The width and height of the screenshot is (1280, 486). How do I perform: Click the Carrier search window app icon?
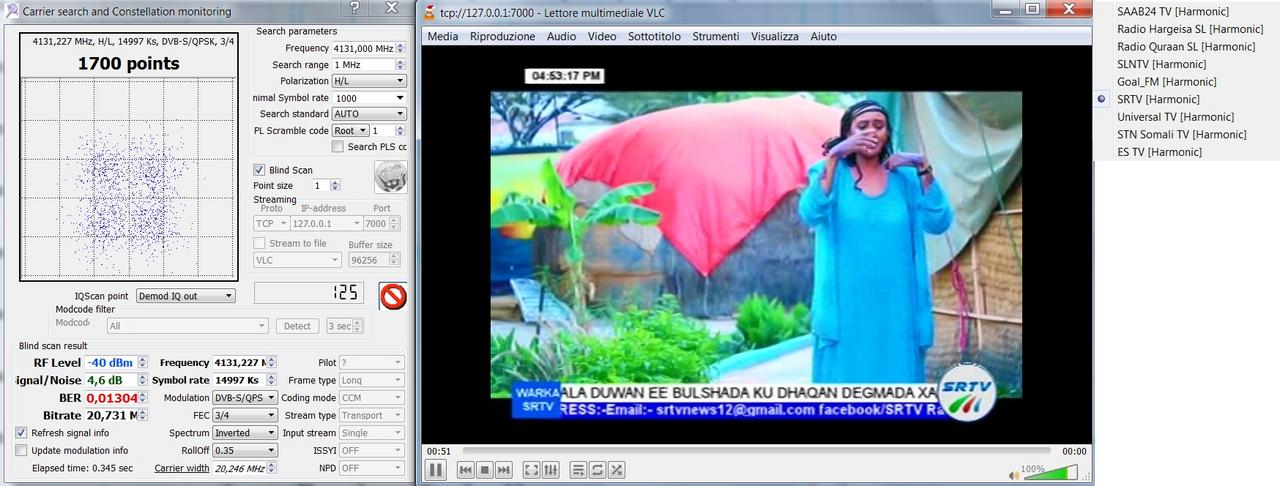[12, 11]
